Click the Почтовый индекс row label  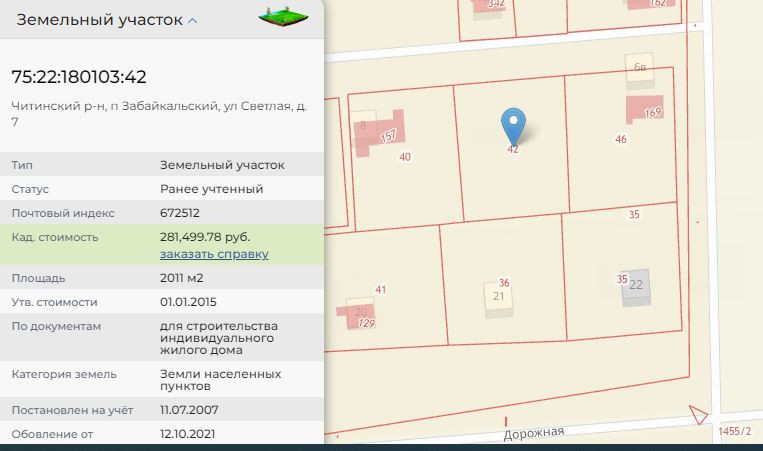tap(63, 213)
